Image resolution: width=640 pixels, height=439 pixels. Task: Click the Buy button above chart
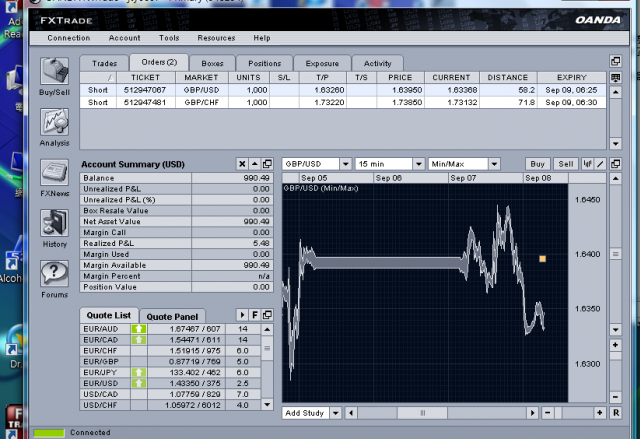[538, 164]
